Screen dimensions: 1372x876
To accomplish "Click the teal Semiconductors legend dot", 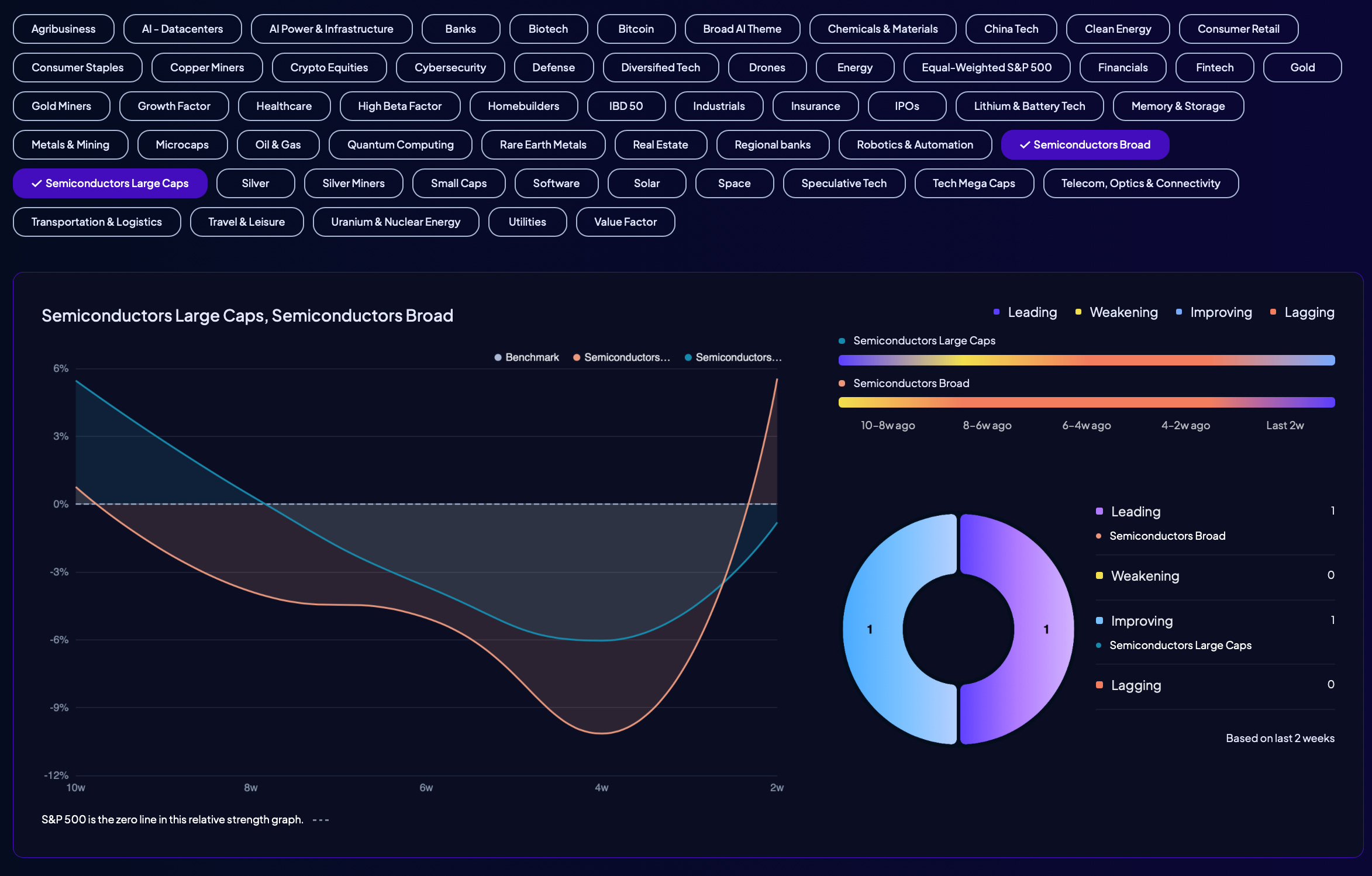I will coord(688,357).
